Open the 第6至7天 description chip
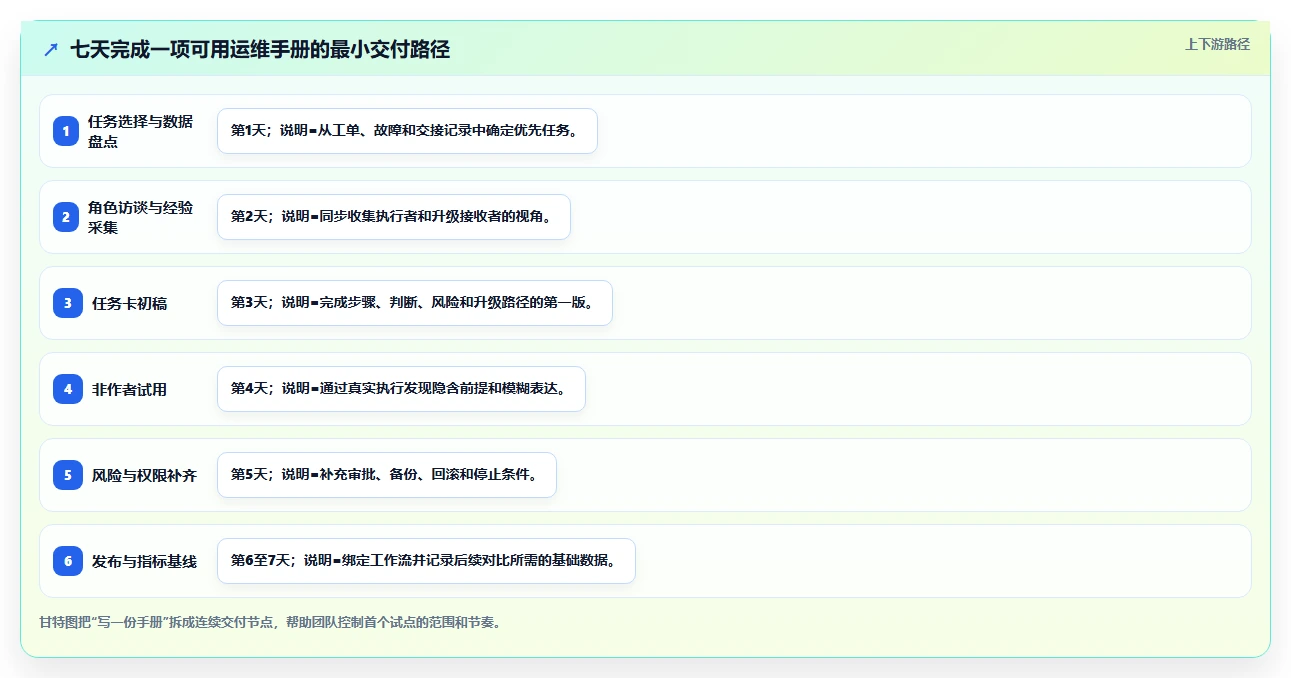The image size is (1291, 678). pos(426,561)
